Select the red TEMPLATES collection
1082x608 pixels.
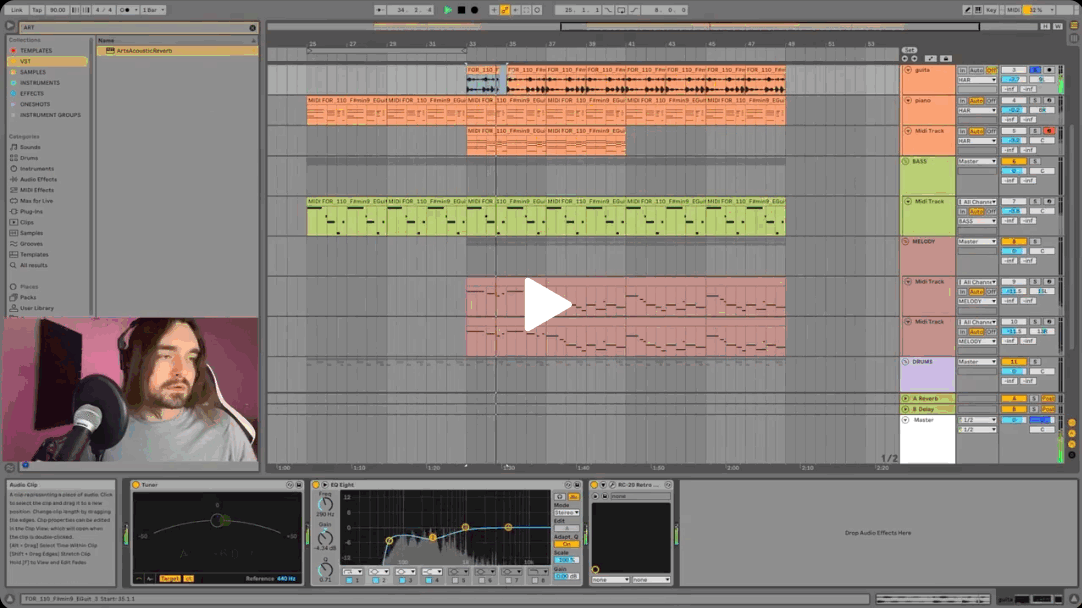(x=36, y=50)
